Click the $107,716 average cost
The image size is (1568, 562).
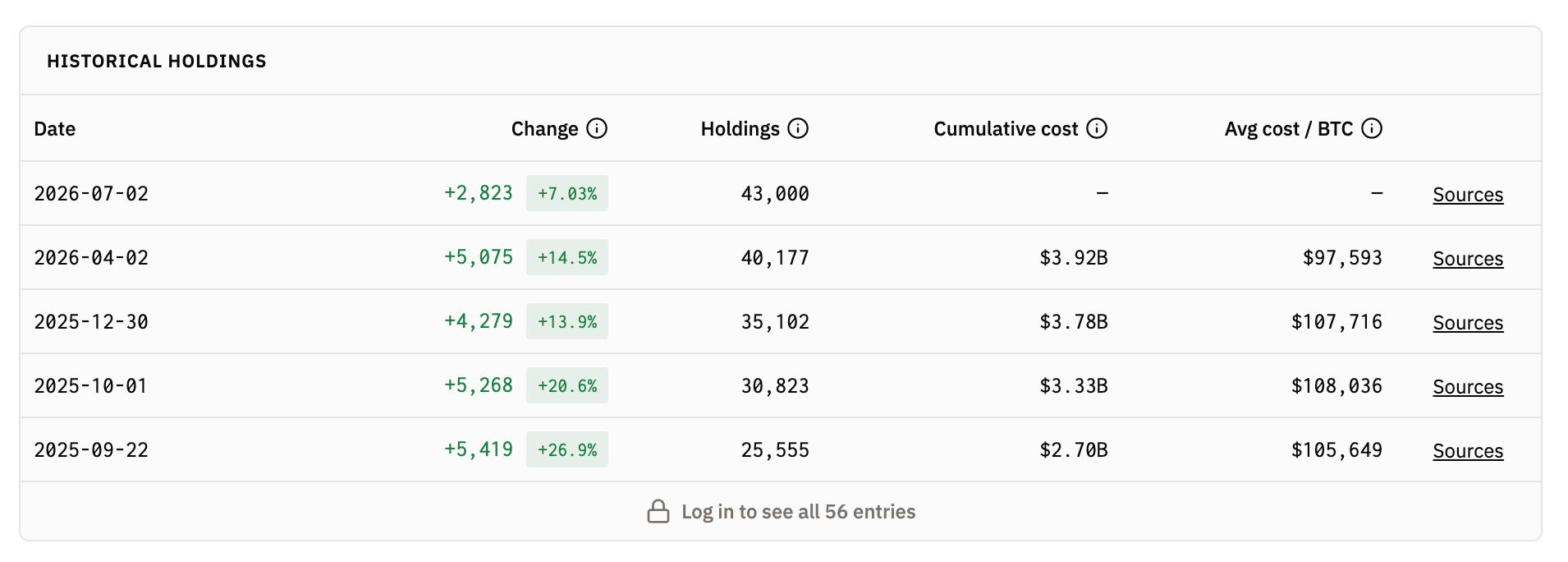(x=1336, y=322)
